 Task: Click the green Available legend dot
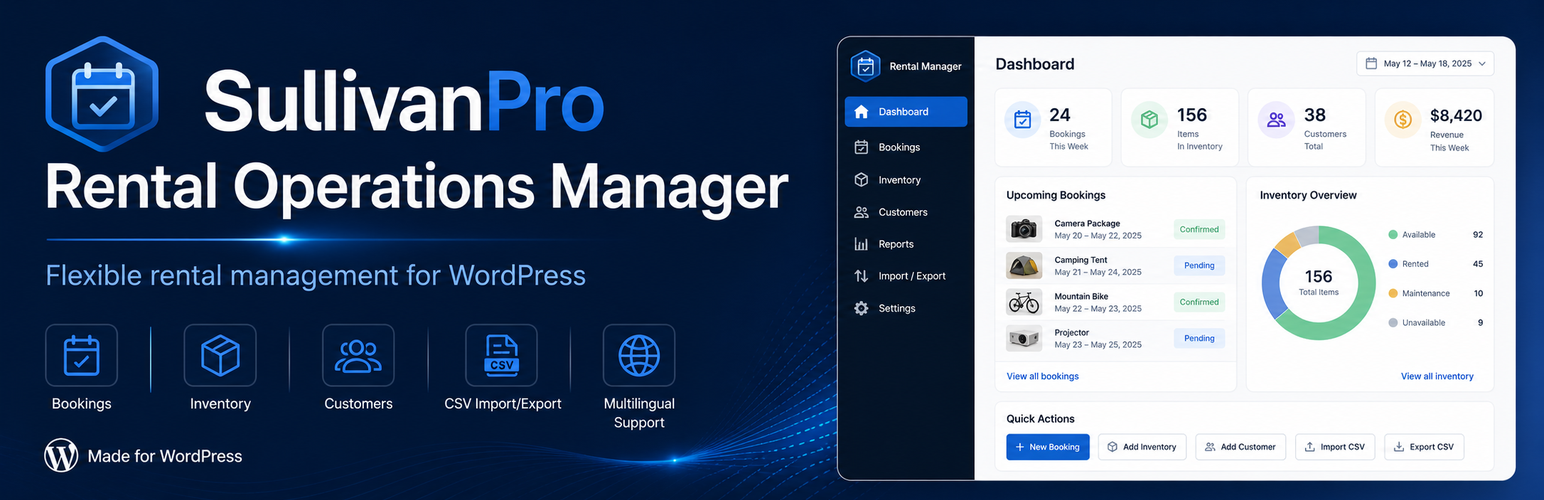pyautogui.click(x=1393, y=234)
